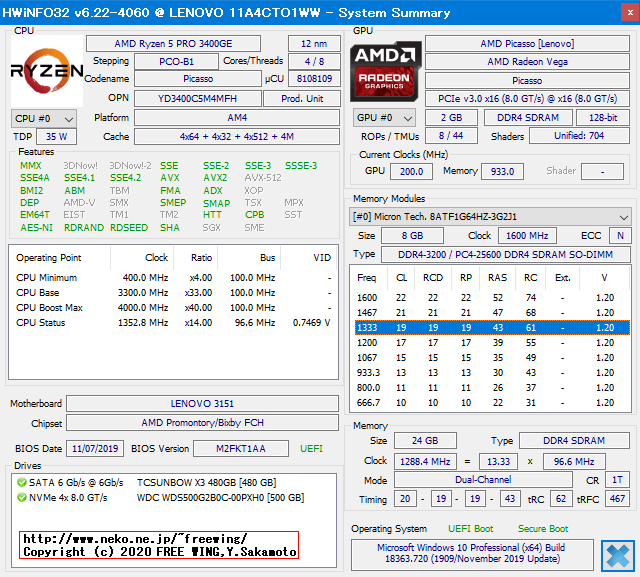Click the YD3400C5M4MFH OPN field
The height and width of the screenshot is (577, 640).
(x=198, y=98)
